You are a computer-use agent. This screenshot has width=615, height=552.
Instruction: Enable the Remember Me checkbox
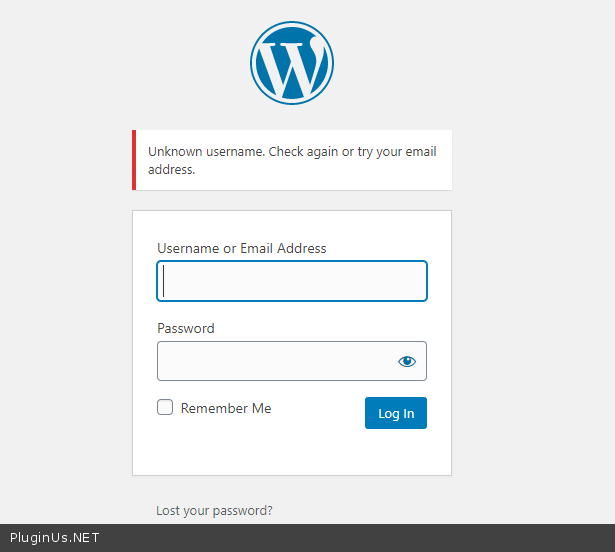[165, 408]
